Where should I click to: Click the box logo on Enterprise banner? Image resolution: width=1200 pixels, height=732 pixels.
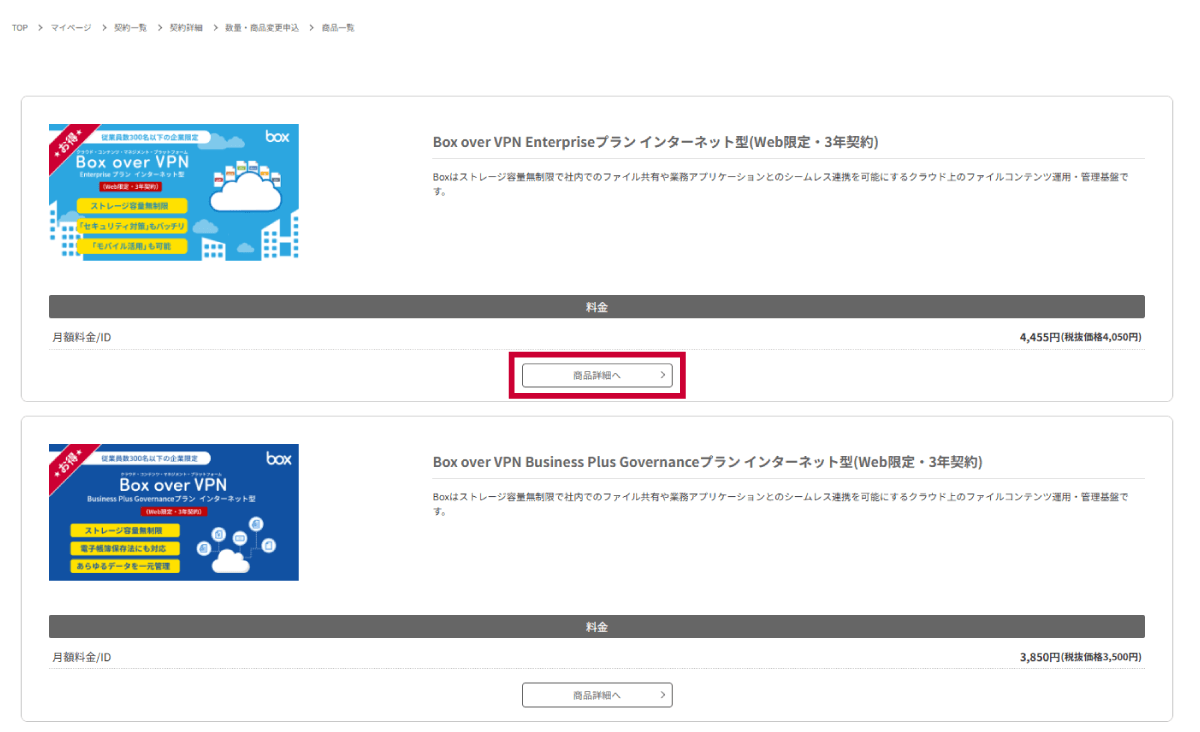[x=278, y=136]
